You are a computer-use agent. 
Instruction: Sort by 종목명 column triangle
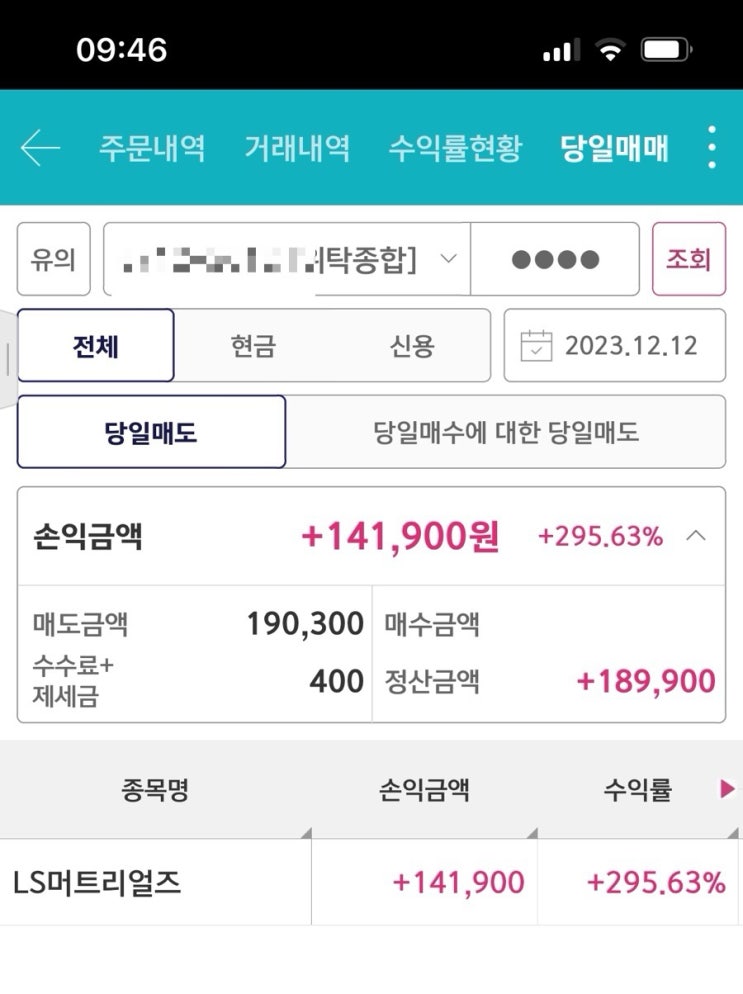point(306,832)
